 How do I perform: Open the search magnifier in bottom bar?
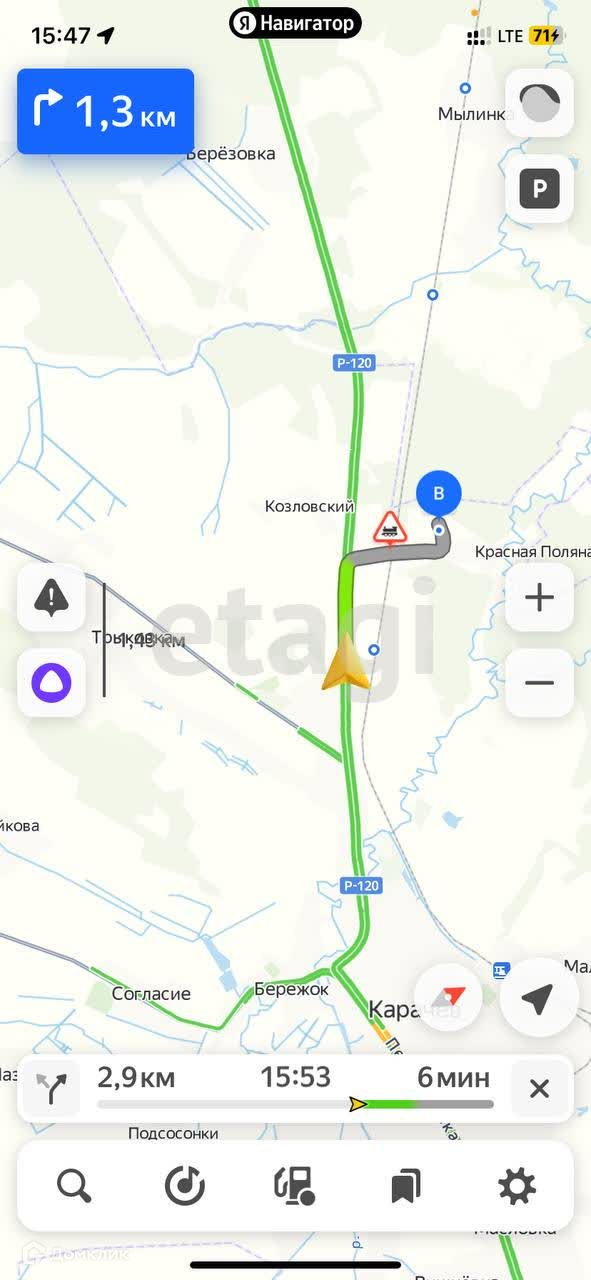[75, 1187]
